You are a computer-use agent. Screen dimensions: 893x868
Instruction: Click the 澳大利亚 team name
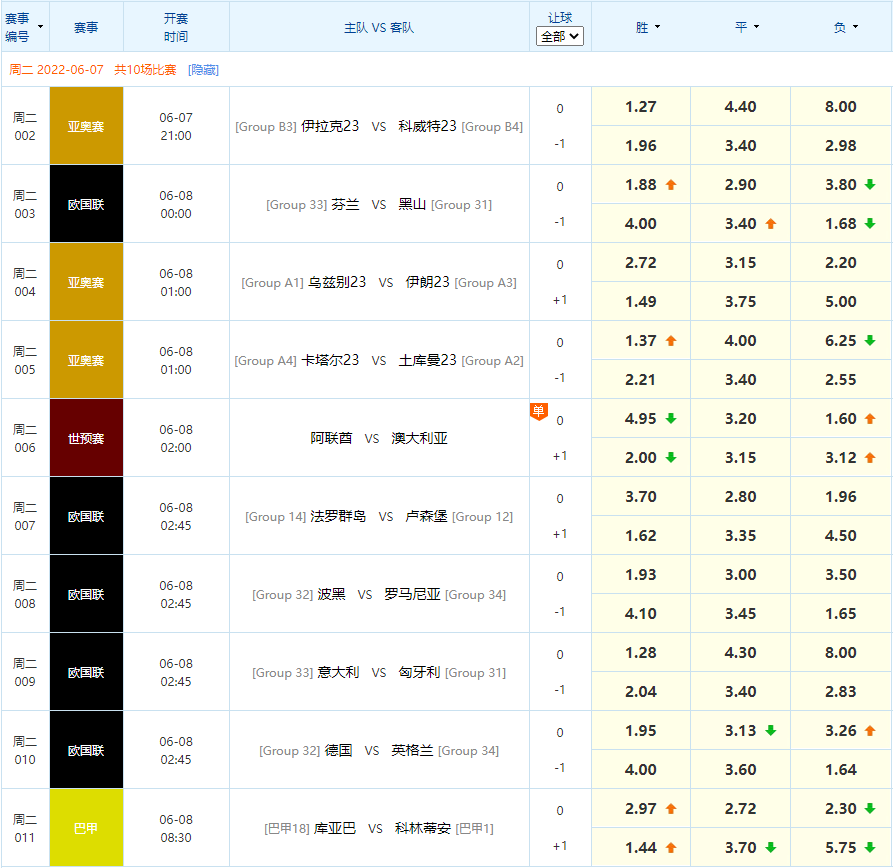click(419, 438)
